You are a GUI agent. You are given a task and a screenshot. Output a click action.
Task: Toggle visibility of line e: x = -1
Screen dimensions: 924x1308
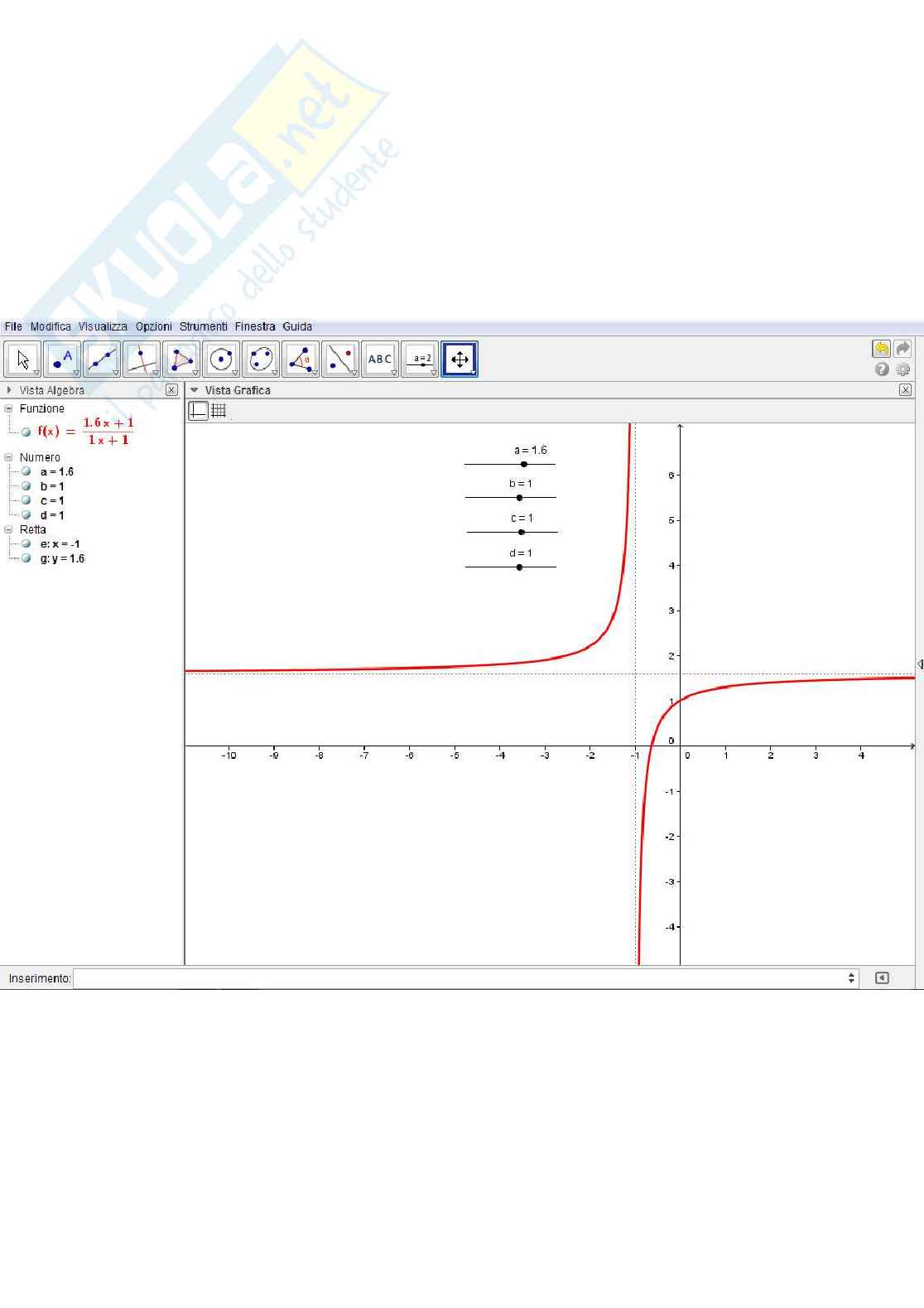pyautogui.click(x=26, y=544)
